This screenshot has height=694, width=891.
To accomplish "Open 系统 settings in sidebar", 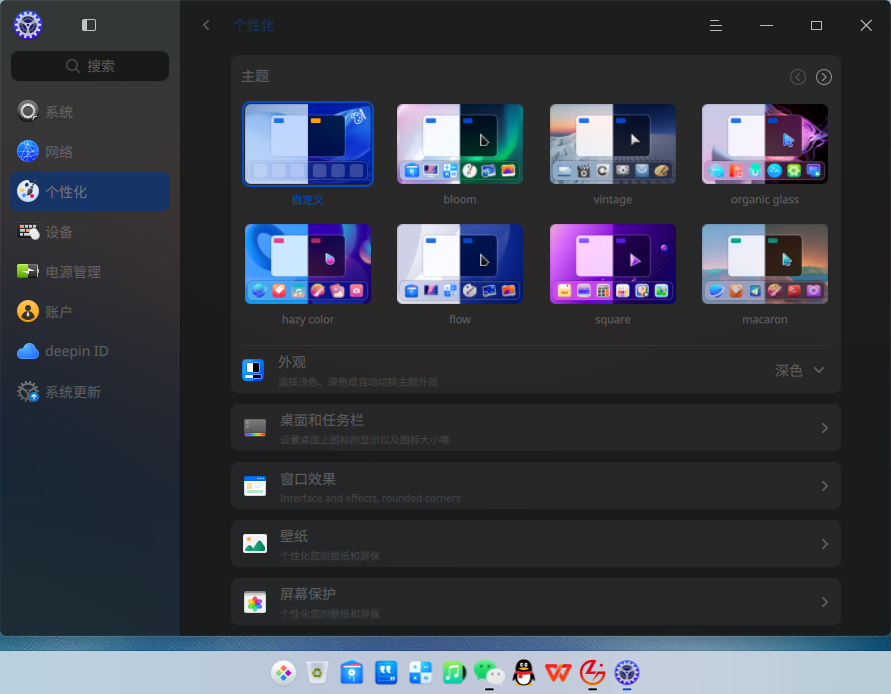I will point(90,111).
